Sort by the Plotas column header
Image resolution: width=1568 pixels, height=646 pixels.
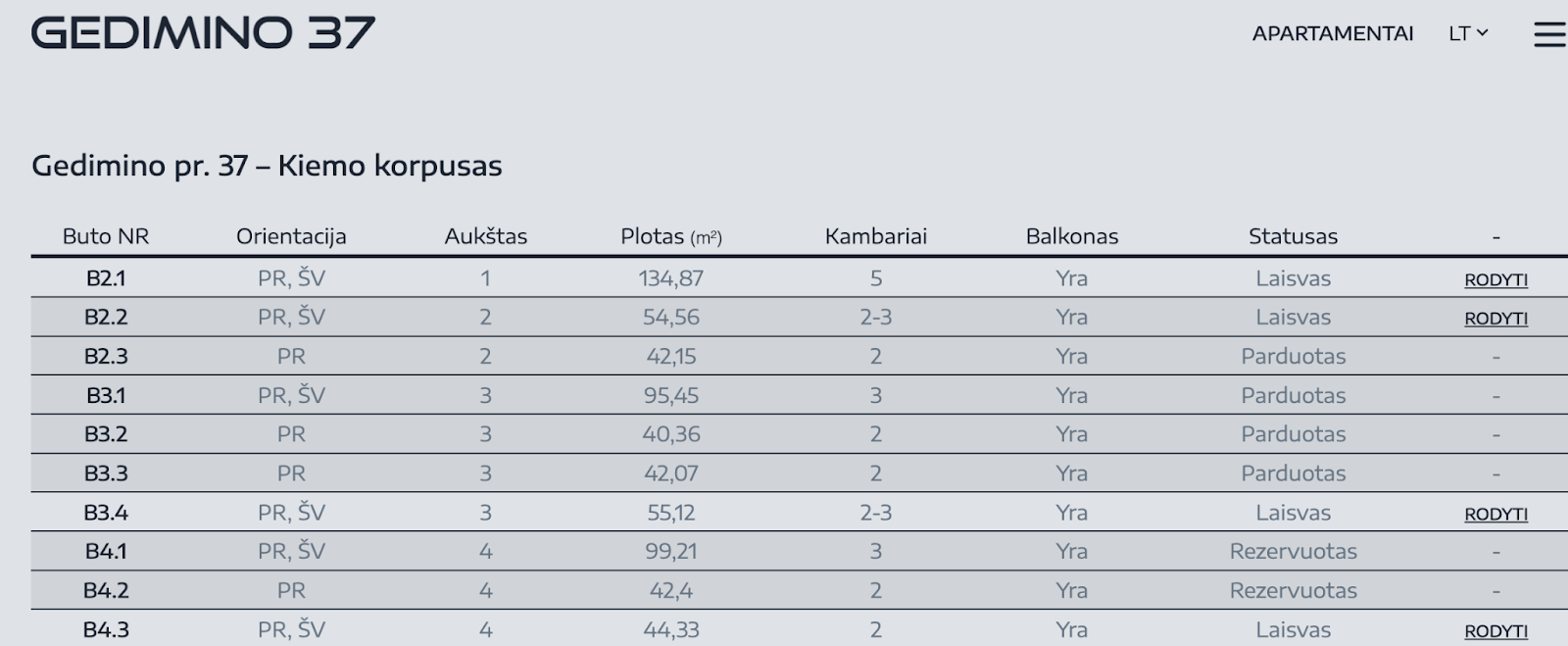coord(671,236)
